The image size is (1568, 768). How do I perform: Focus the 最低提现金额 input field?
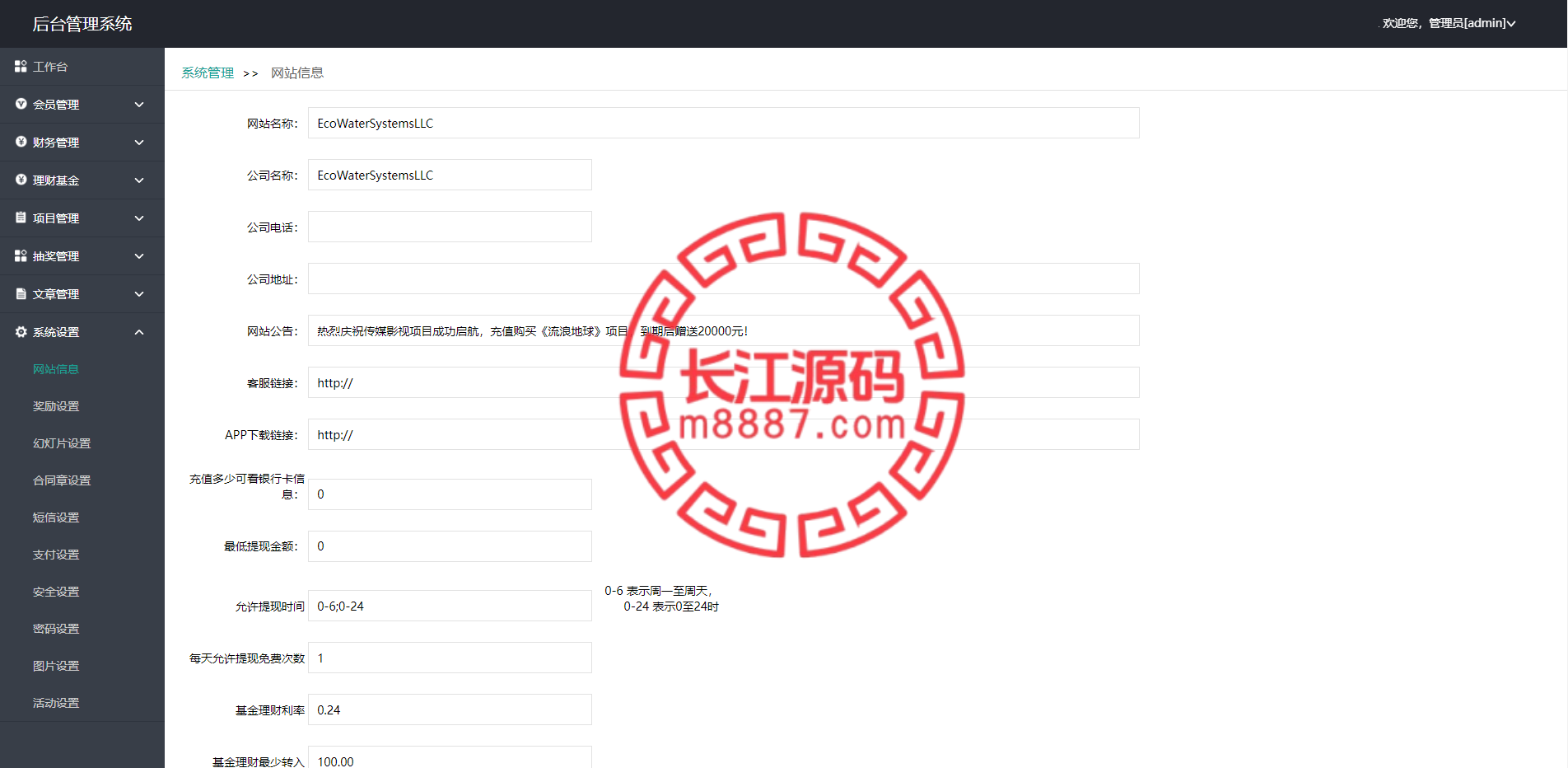[x=450, y=546]
